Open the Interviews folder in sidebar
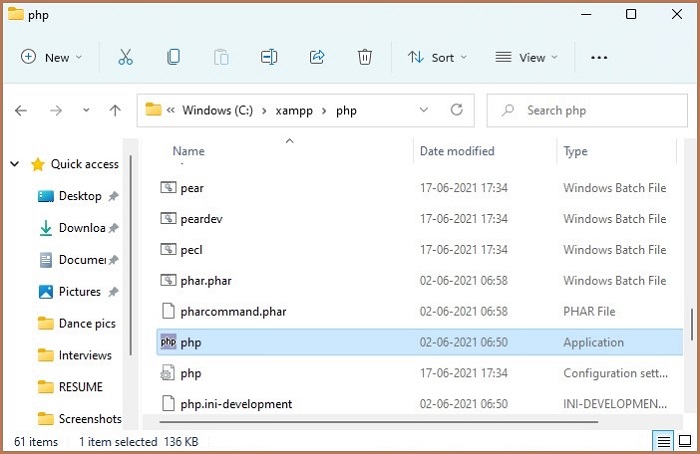 point(85,355)
